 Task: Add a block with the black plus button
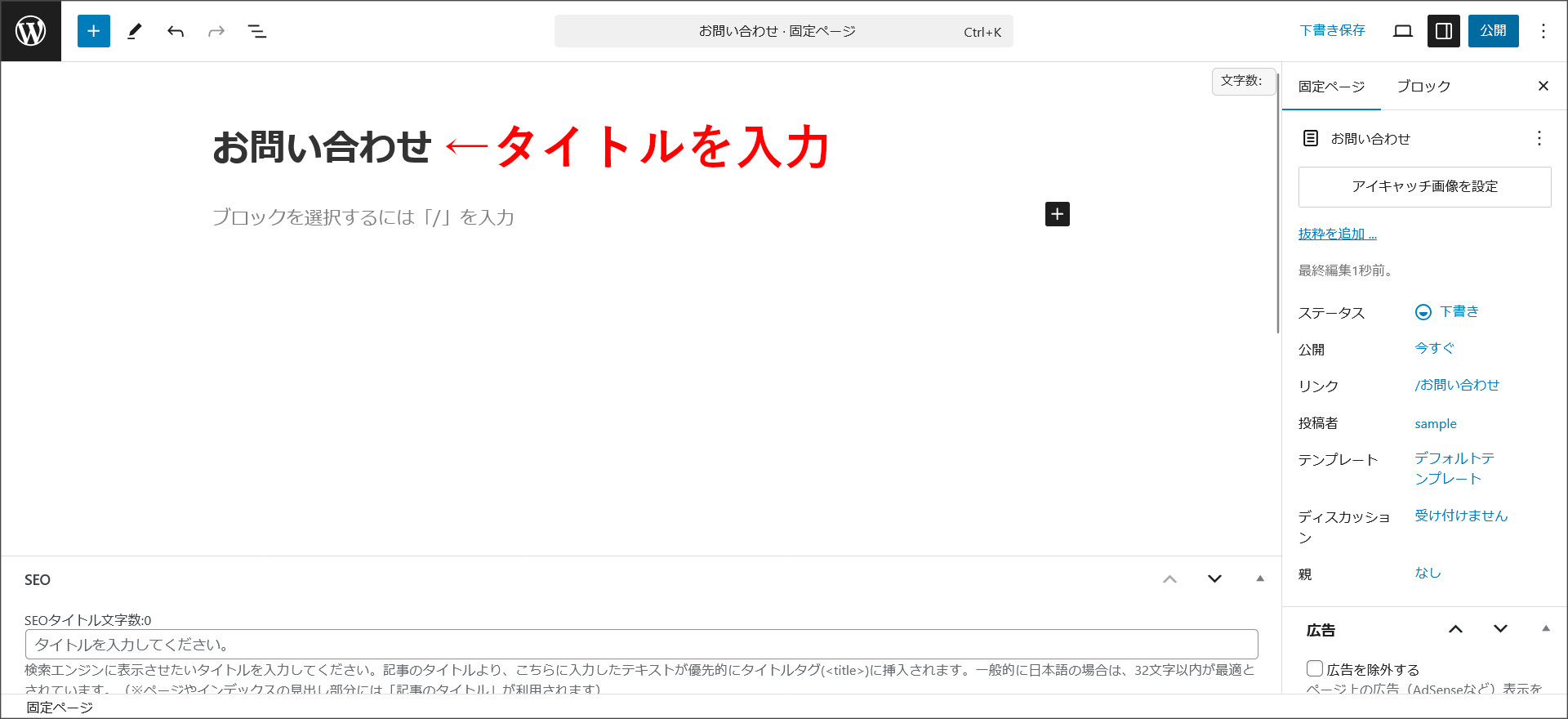coord(1058,214)
